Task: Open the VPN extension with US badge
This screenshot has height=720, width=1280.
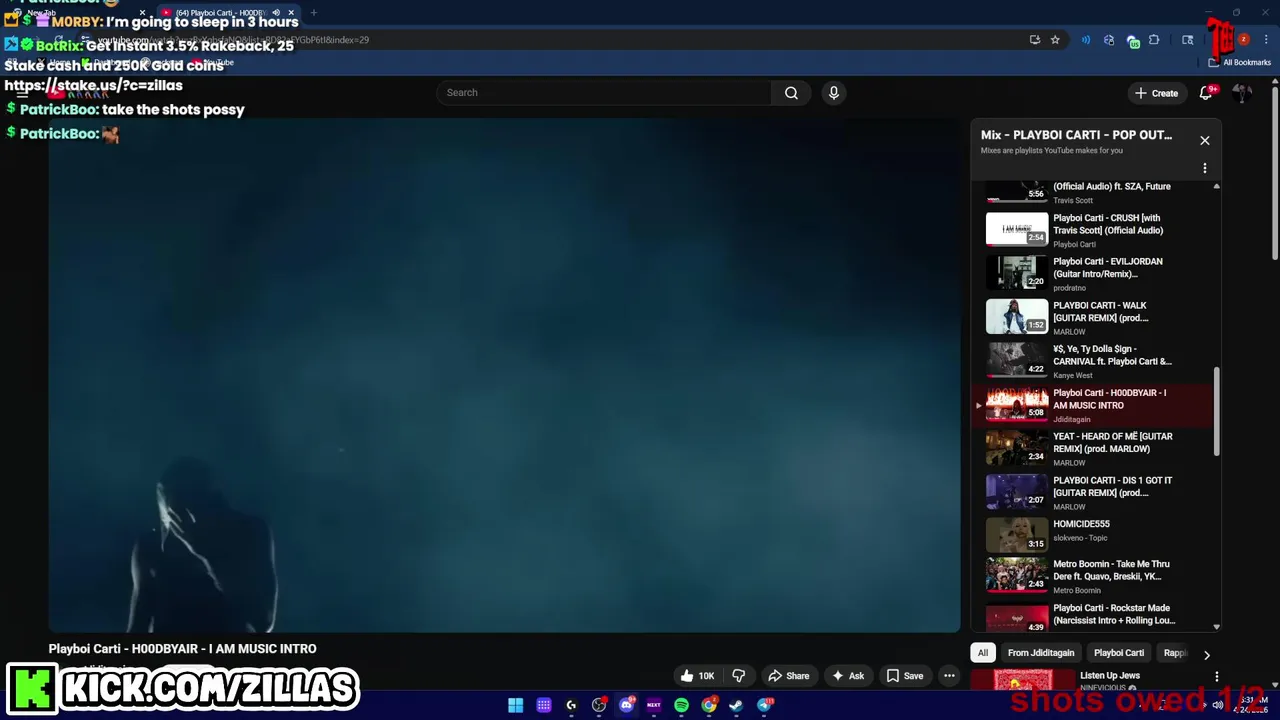Action: coord(1132,40)
